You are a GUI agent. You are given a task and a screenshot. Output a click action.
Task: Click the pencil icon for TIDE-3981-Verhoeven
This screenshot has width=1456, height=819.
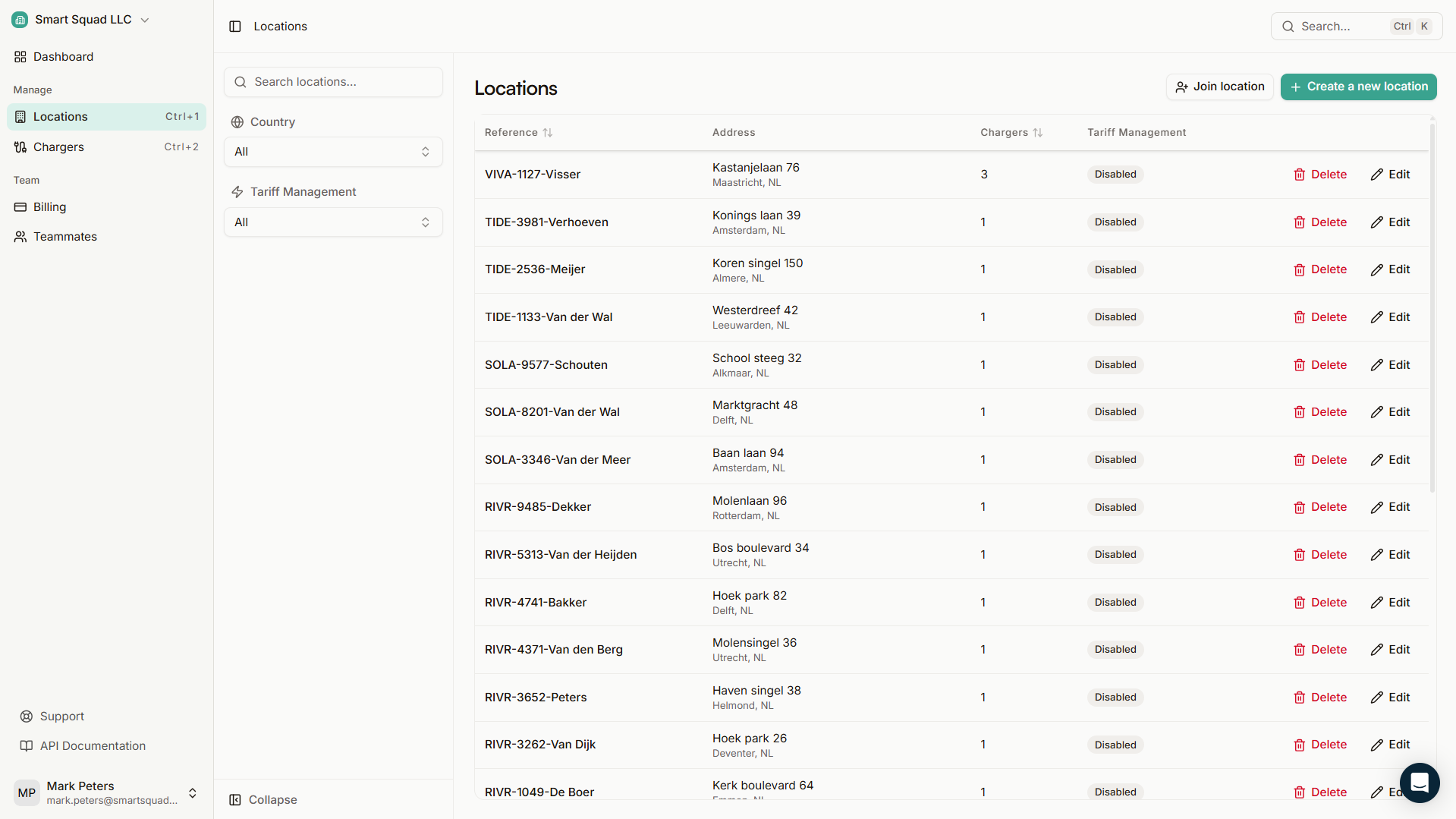click(x=1376, y=222)
